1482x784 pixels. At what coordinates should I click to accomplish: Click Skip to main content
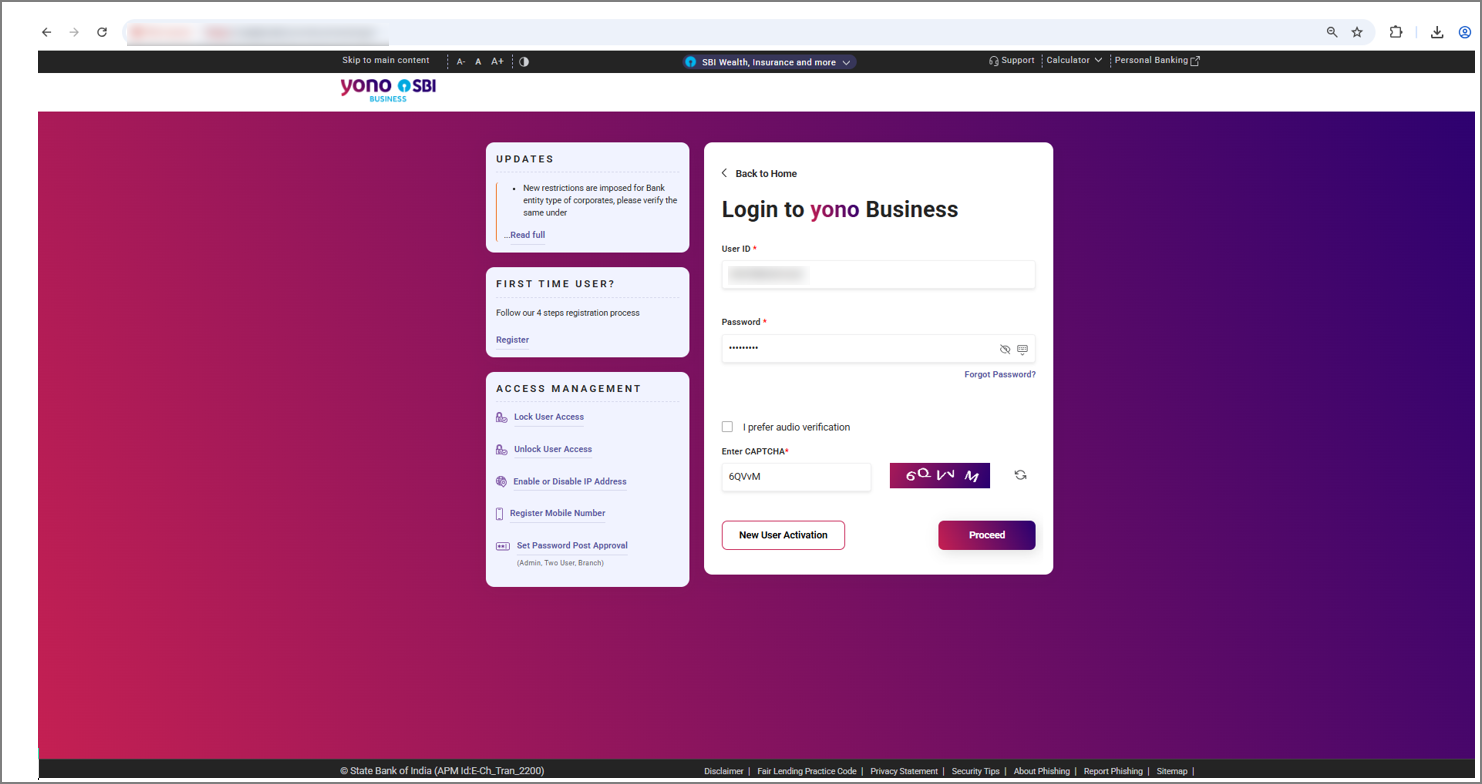[x=386, y=60]
